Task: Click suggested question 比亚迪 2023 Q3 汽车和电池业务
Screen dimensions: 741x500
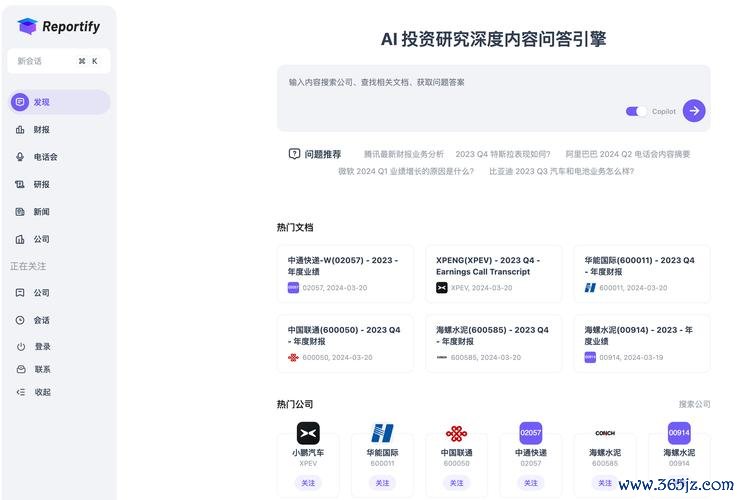Action: click(x=561, y=171)
